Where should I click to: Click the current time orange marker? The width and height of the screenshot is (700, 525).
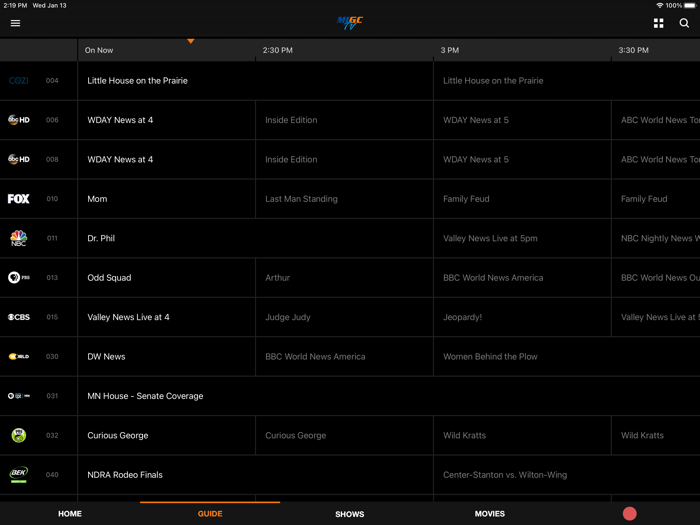(x=191, y=41)
